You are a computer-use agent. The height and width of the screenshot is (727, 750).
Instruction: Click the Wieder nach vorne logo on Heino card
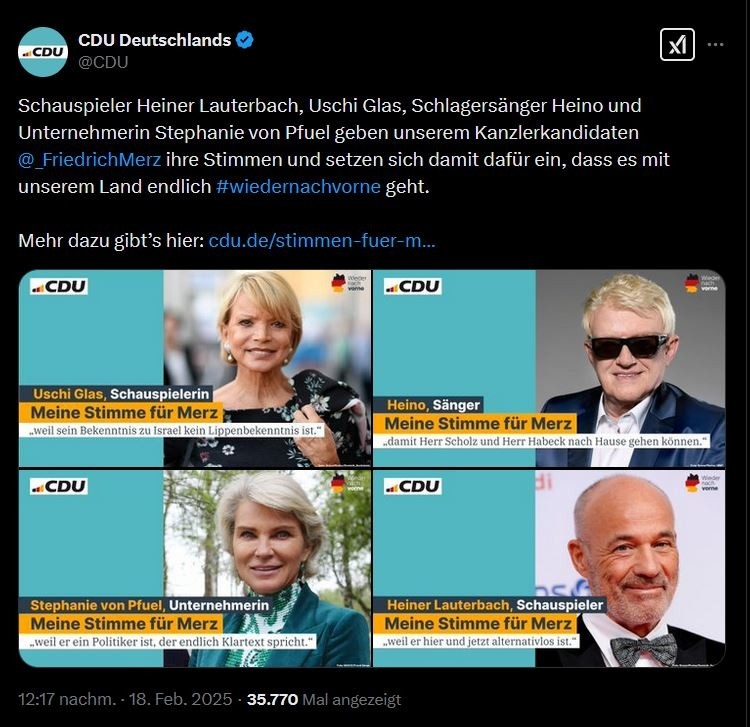pyautogui.click(x=702, y=283)
